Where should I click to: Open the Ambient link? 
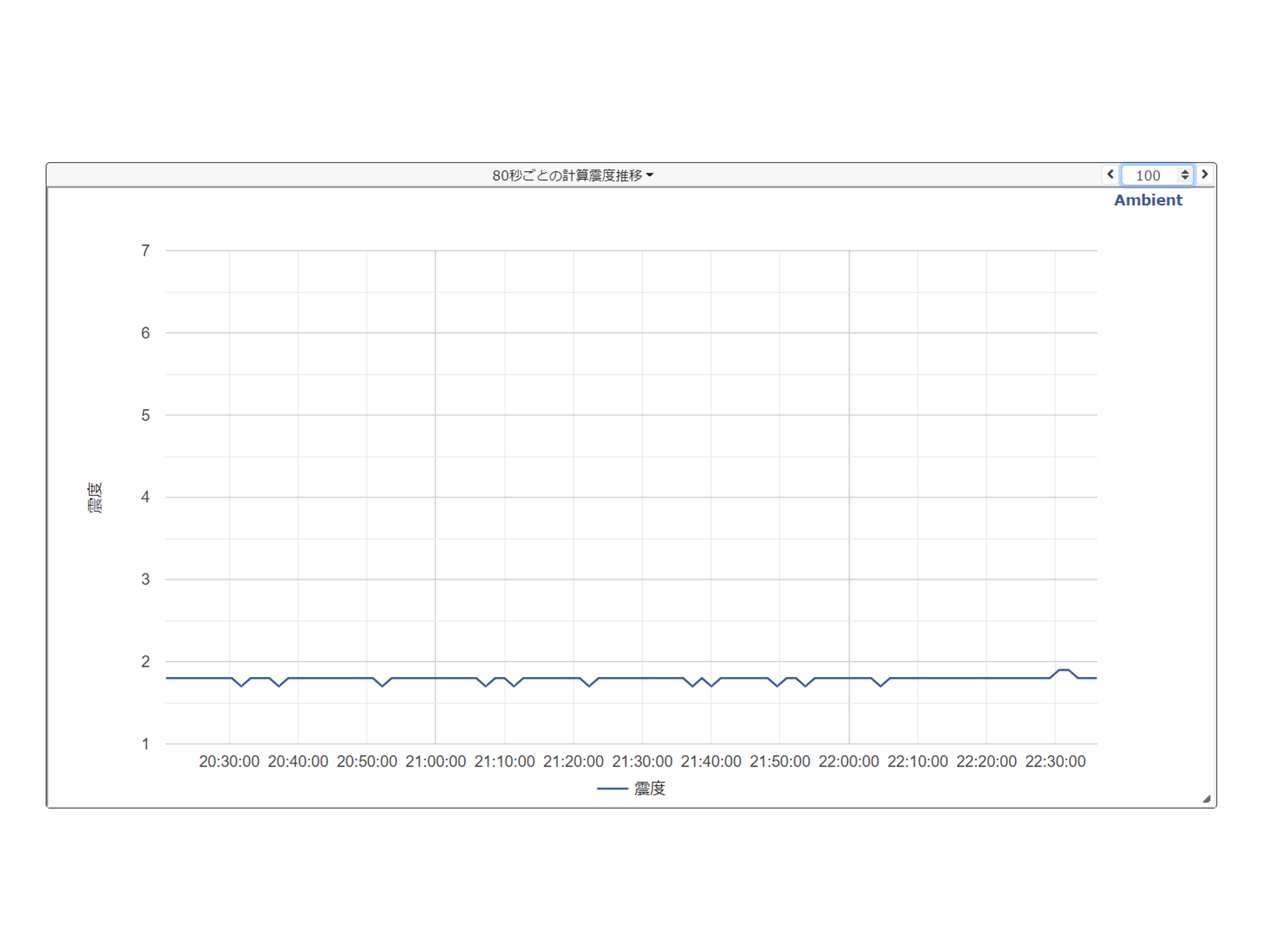pos(1148,200)
